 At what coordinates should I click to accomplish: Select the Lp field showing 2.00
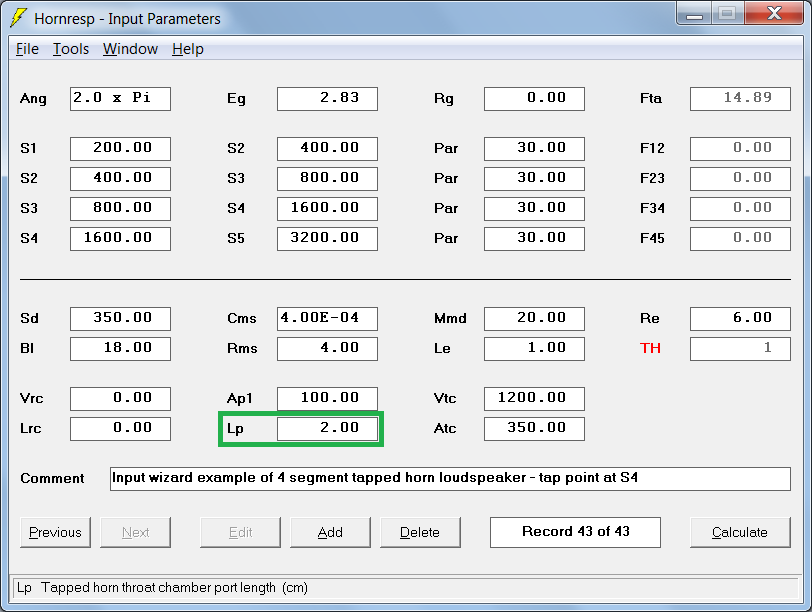[x=327, y=429]
